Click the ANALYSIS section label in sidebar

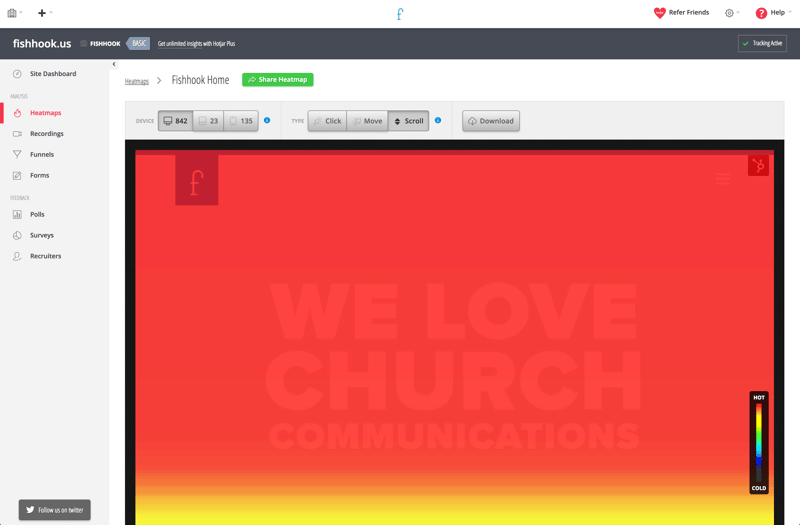click(19, 96)
